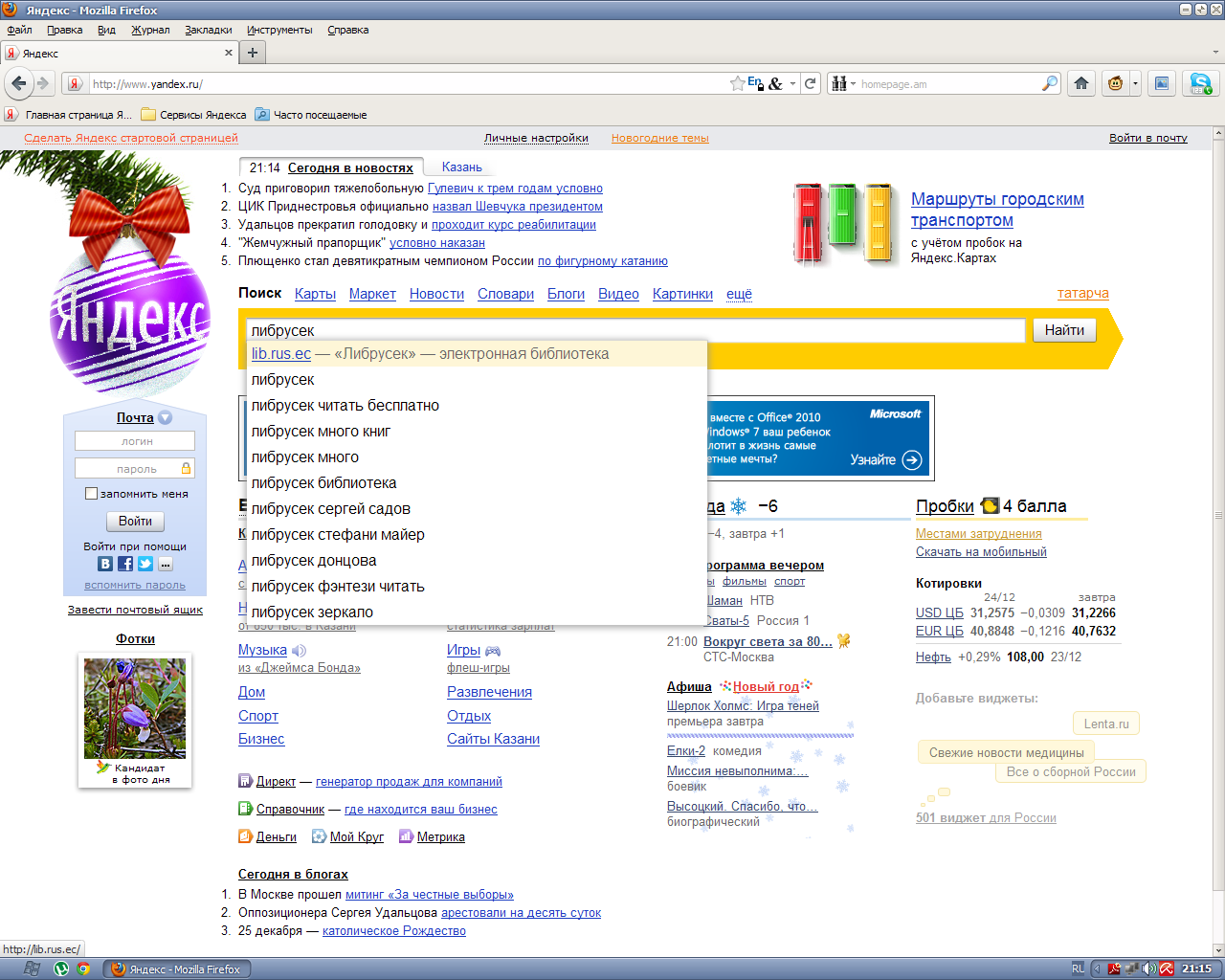Add the Lenta.ru widget

coord(1105,724)
